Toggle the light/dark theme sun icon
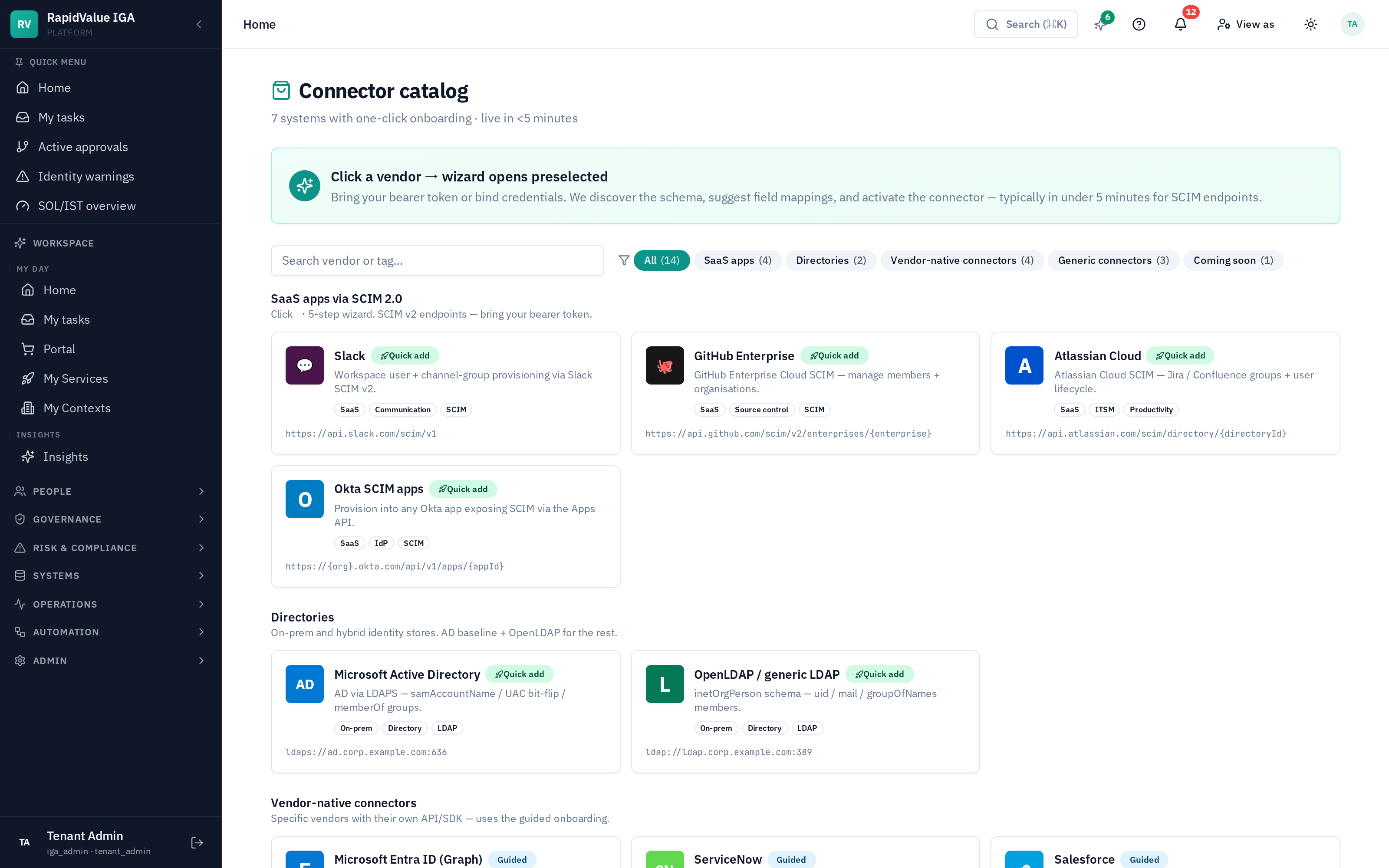This screenshot has width=1389, height=868. coord(1310,24)
